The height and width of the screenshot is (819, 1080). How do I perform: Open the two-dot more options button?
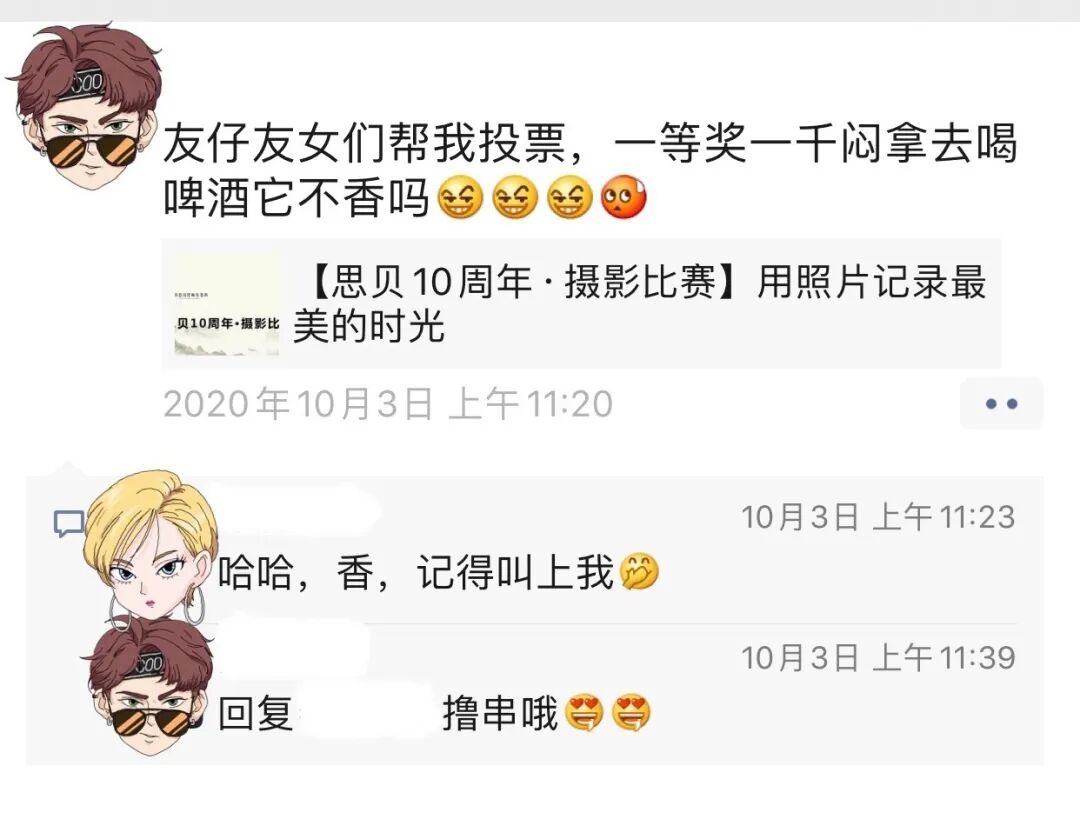1001,404
